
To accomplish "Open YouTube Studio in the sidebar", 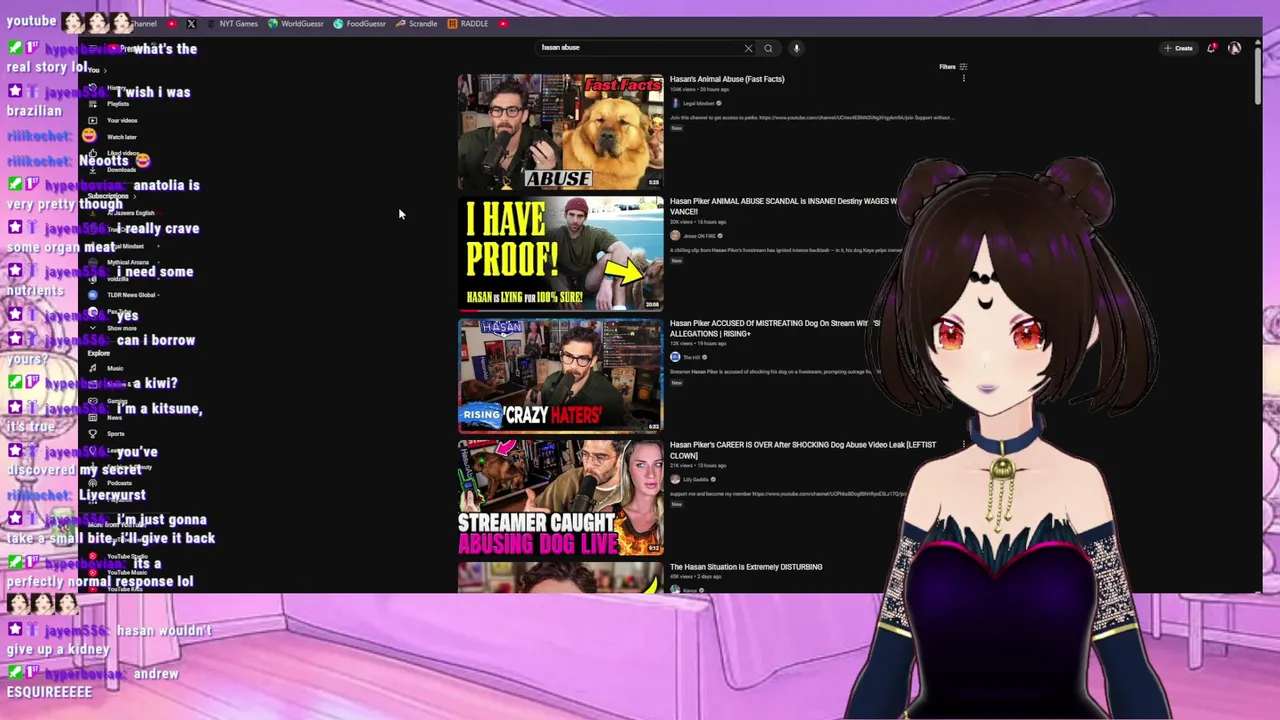I will click(x=118, y=556).
